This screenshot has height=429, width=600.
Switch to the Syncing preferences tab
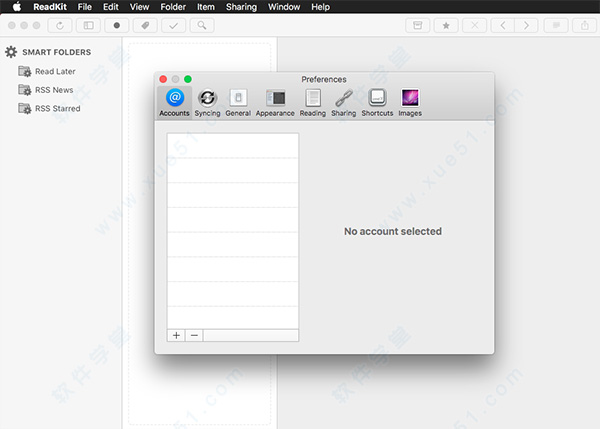(207, 103)
